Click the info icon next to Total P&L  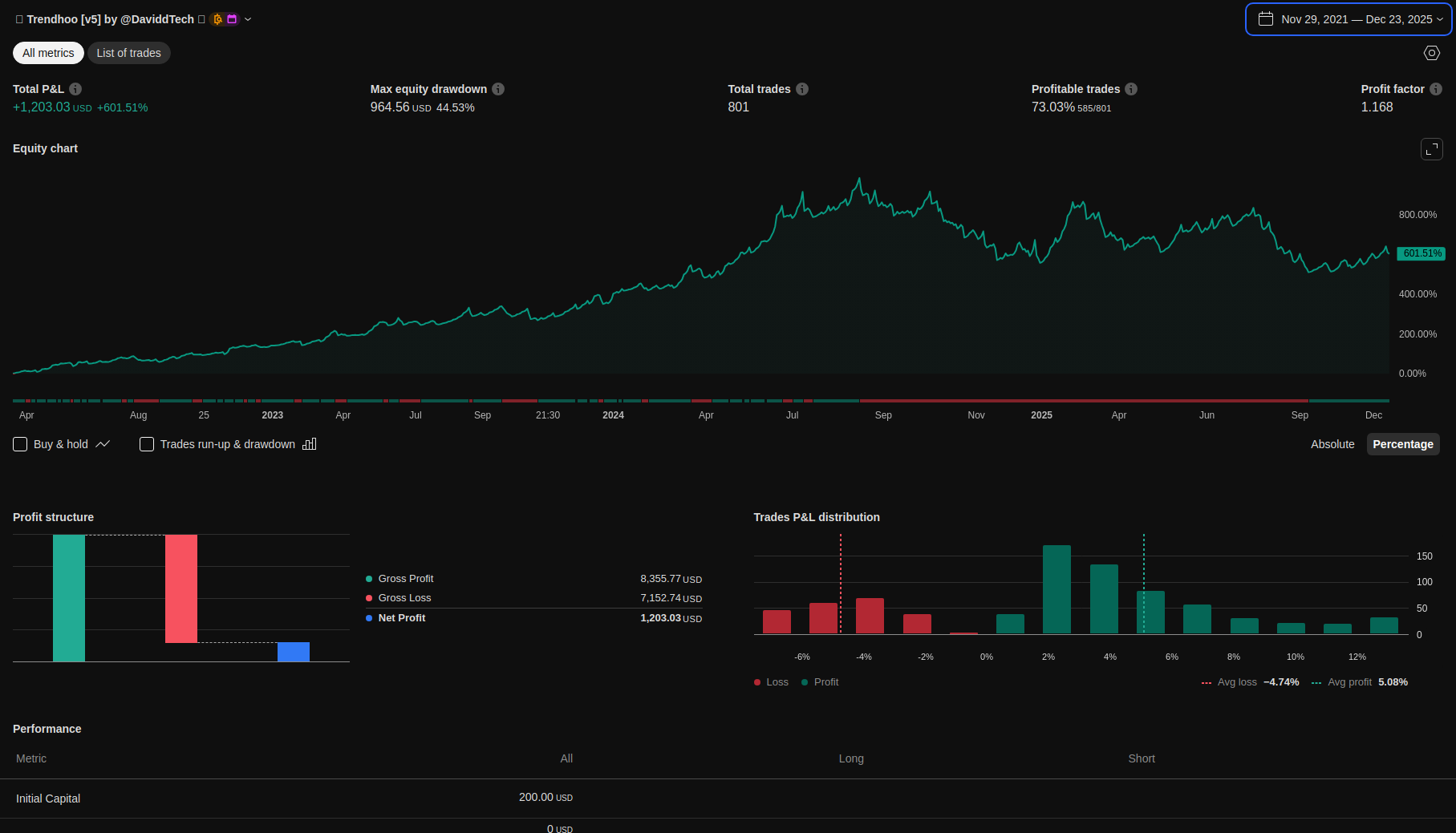click(x=75, y=89)
